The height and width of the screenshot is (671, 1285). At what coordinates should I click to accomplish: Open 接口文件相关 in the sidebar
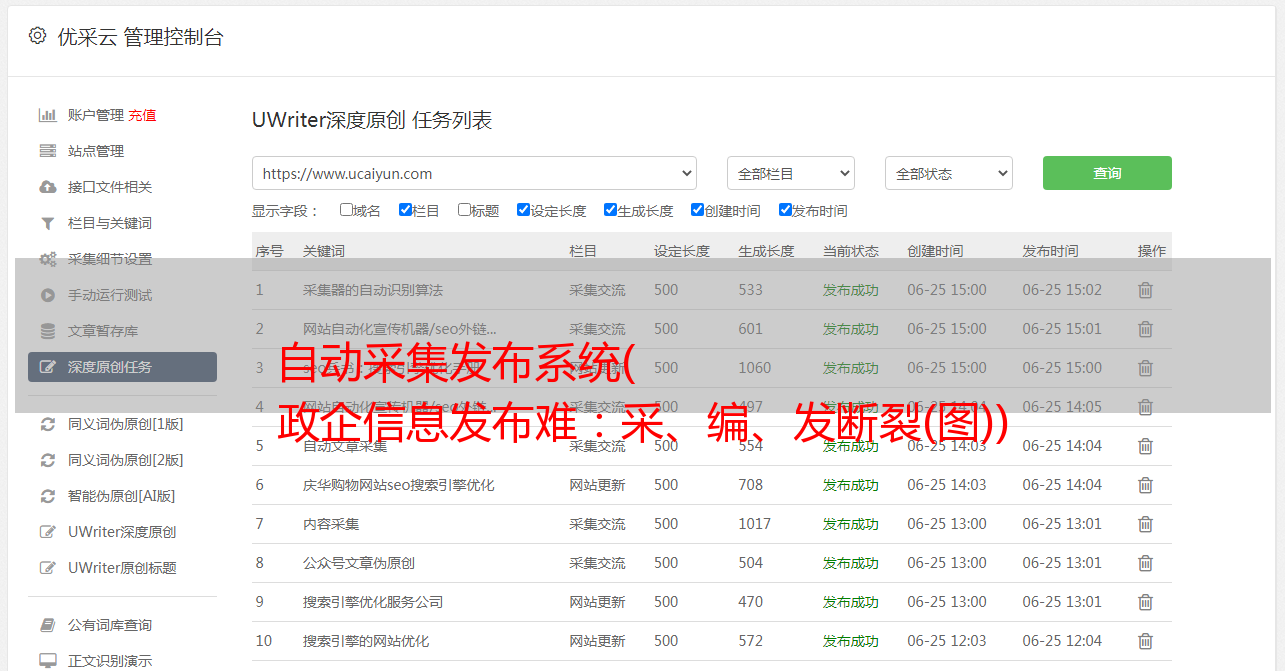[x=110, y=187]
